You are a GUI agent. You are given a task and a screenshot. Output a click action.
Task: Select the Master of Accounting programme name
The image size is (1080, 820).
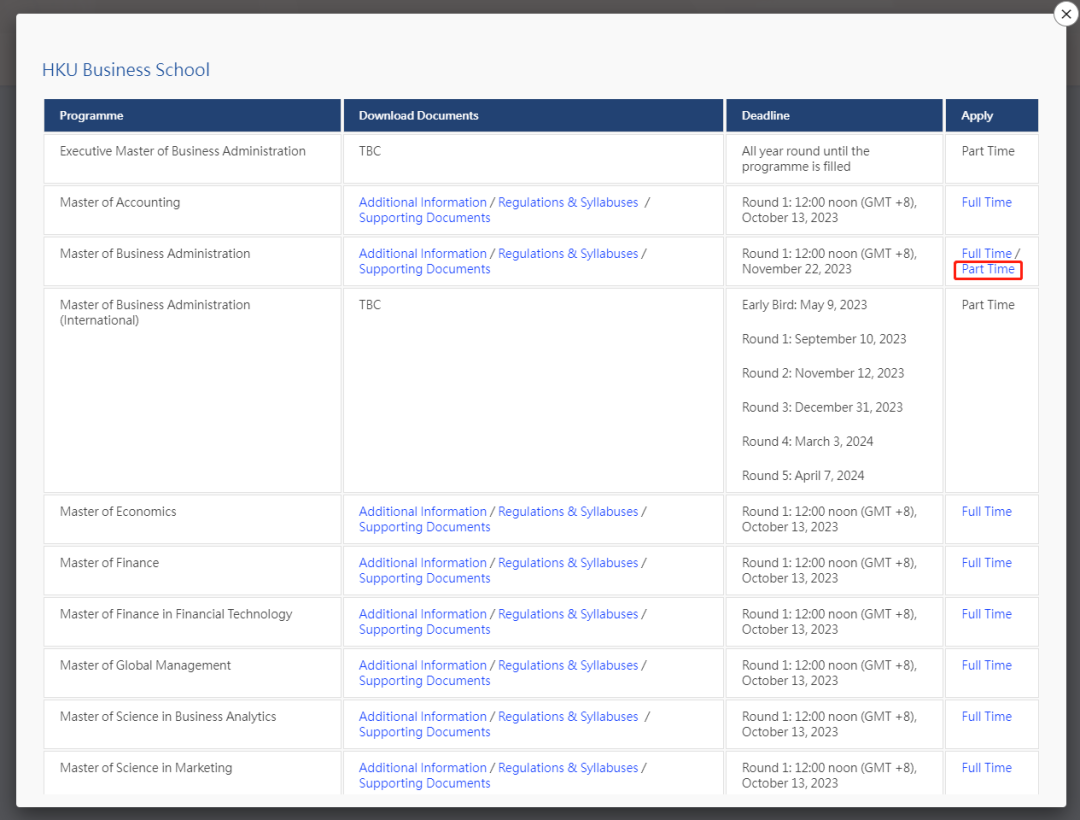click(120, 202)
